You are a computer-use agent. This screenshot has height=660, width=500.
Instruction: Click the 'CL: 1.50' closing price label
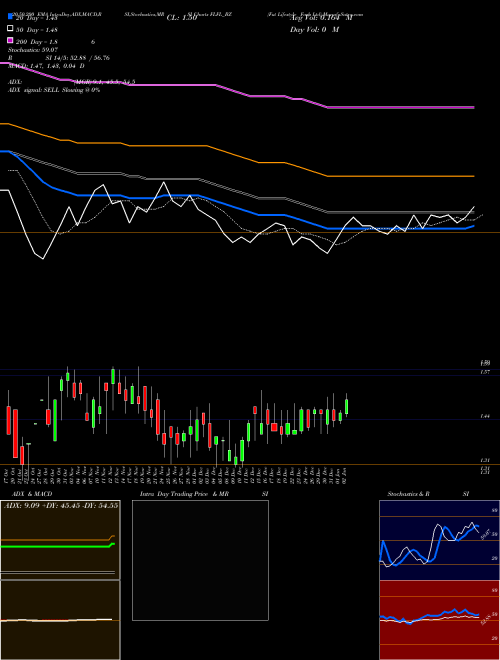(x=182, y=18)
